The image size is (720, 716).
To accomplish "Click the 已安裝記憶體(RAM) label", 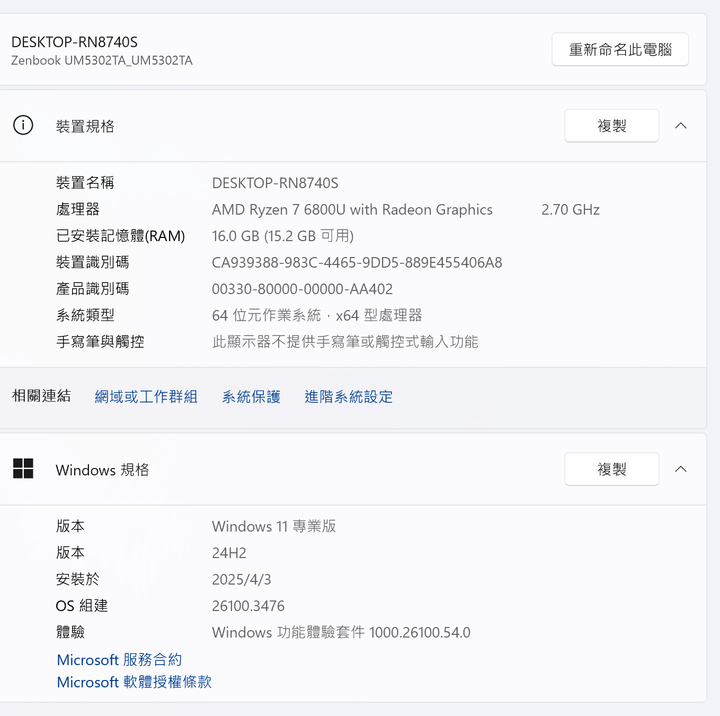I will 120,236.
